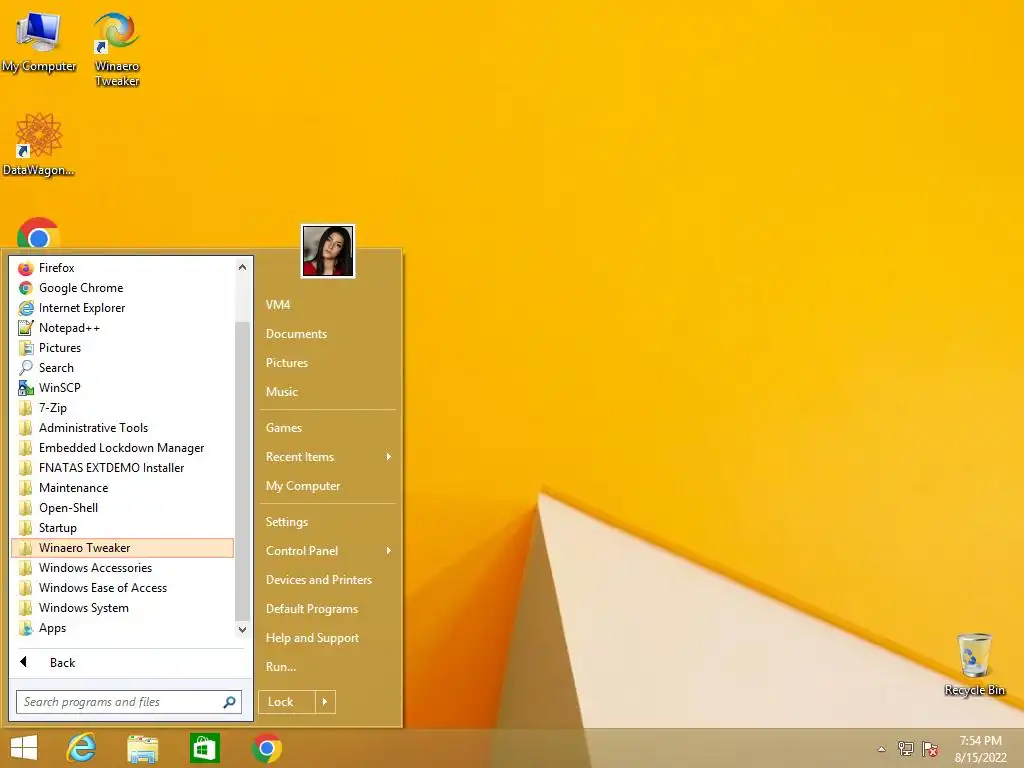
Task: Click the network icon in the system tray
Action: click(x=906, y=749)
